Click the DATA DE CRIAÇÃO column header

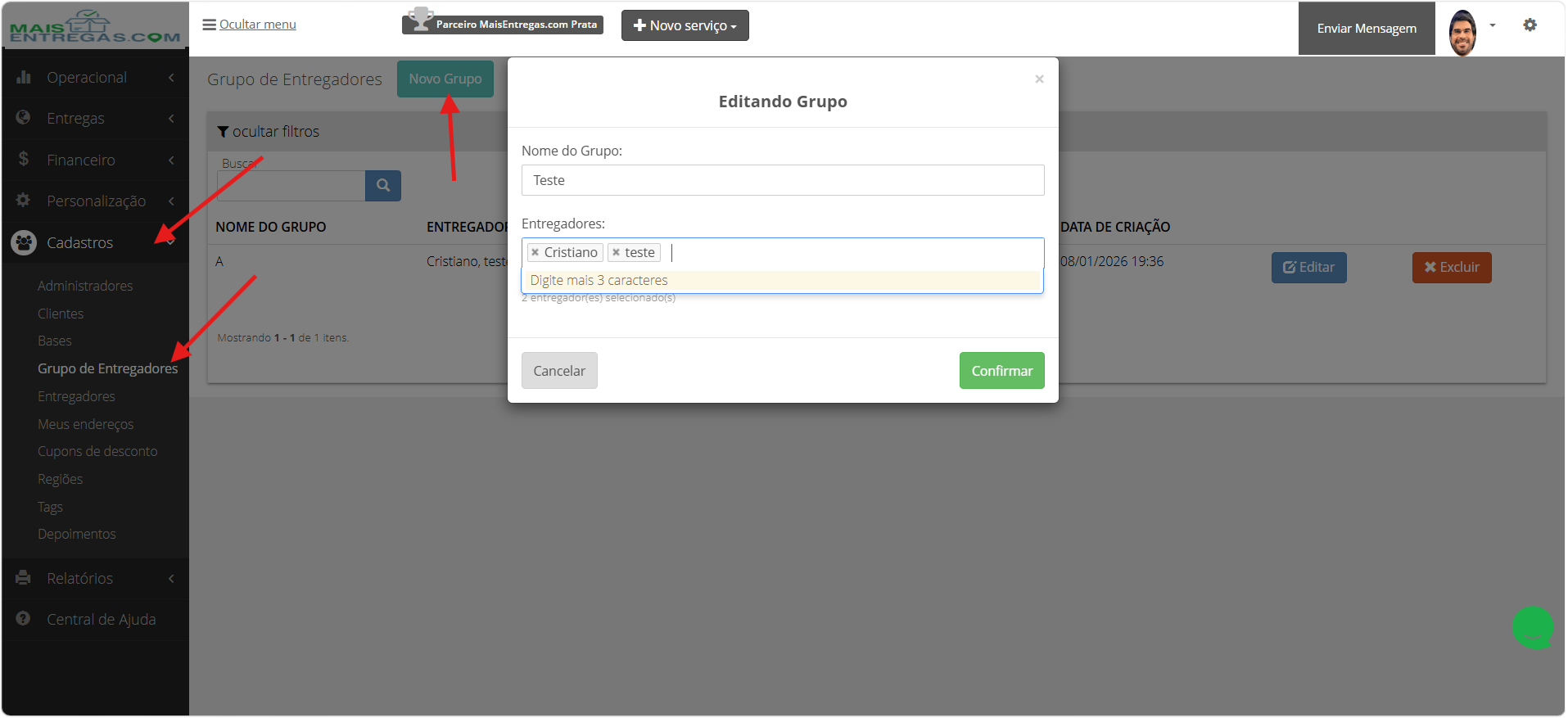click(x=1115, y=227)
